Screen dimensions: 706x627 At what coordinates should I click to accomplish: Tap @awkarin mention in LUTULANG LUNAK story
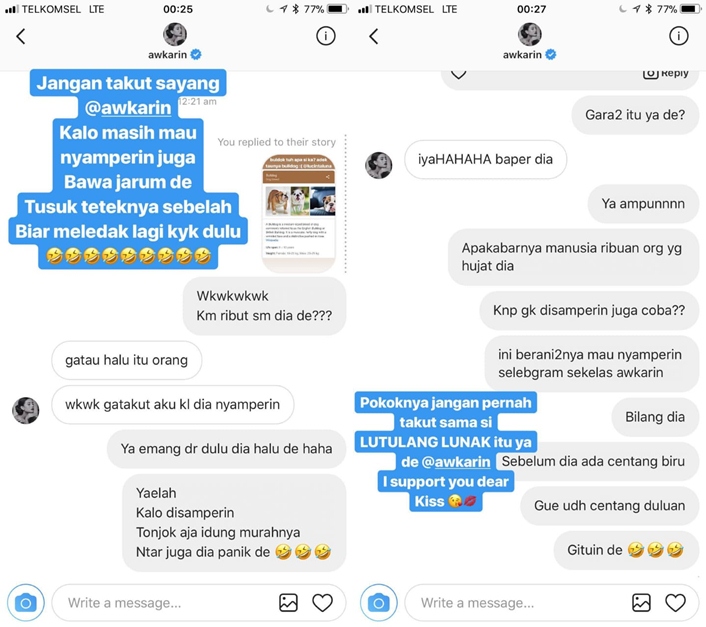456,462
